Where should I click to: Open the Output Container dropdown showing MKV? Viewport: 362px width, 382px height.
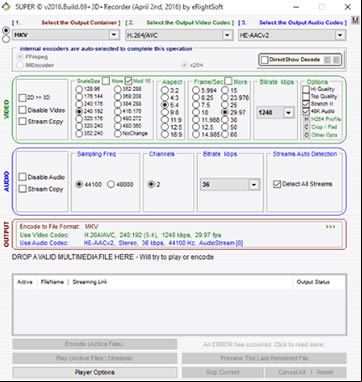click(66, 35)
